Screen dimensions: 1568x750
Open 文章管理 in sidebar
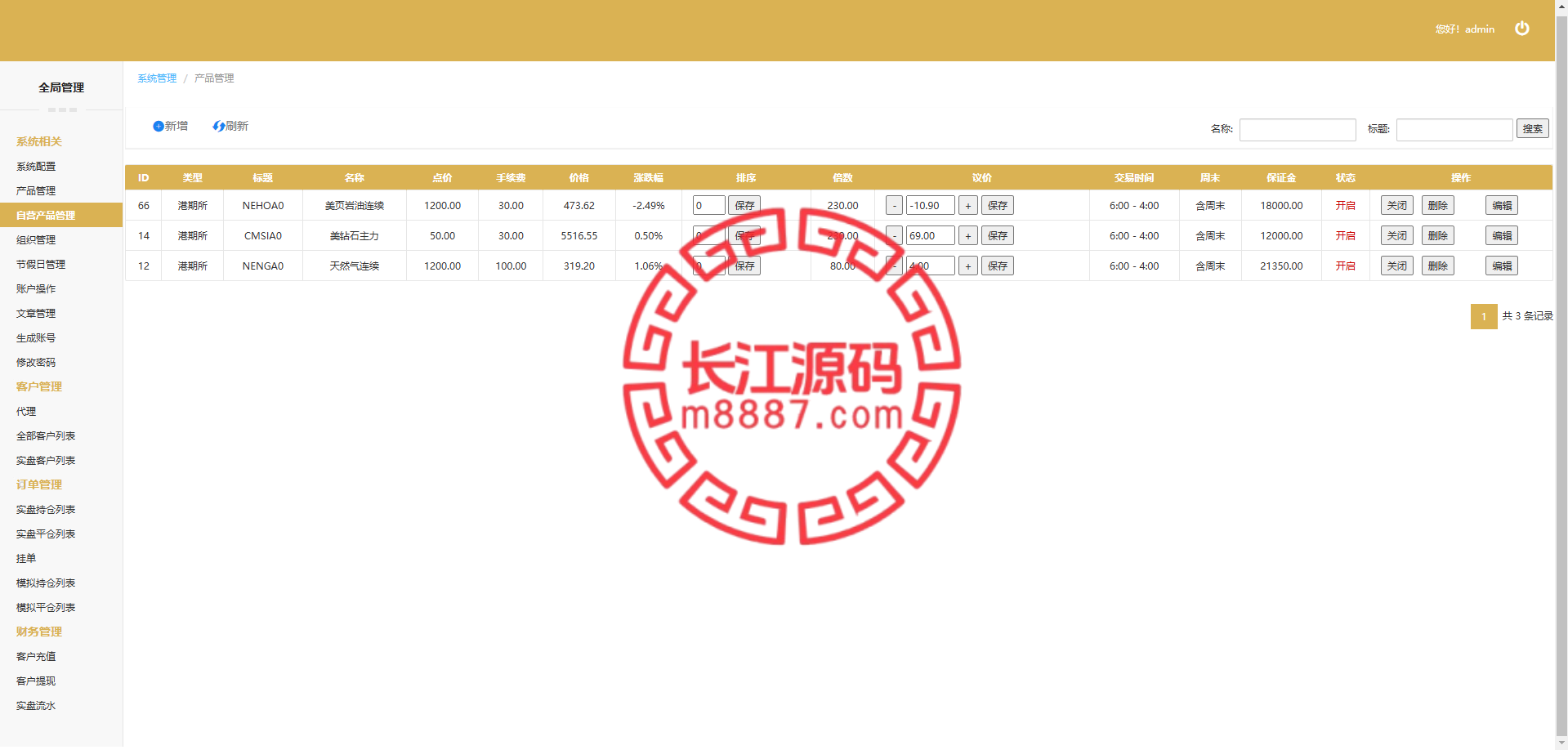coord(36,313)
